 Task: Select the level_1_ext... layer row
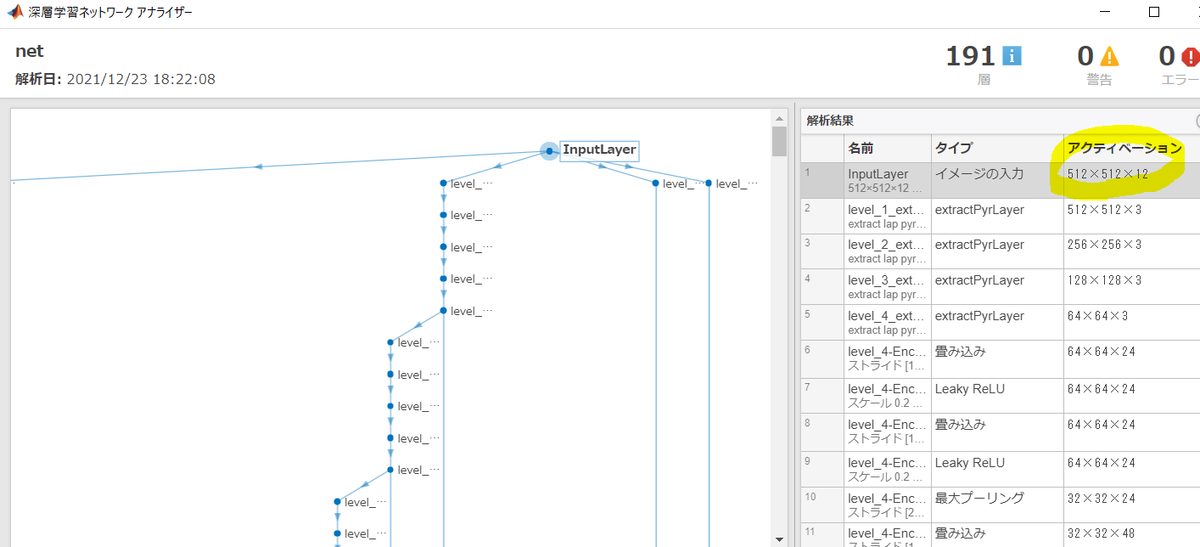[x=1000, y=216]
